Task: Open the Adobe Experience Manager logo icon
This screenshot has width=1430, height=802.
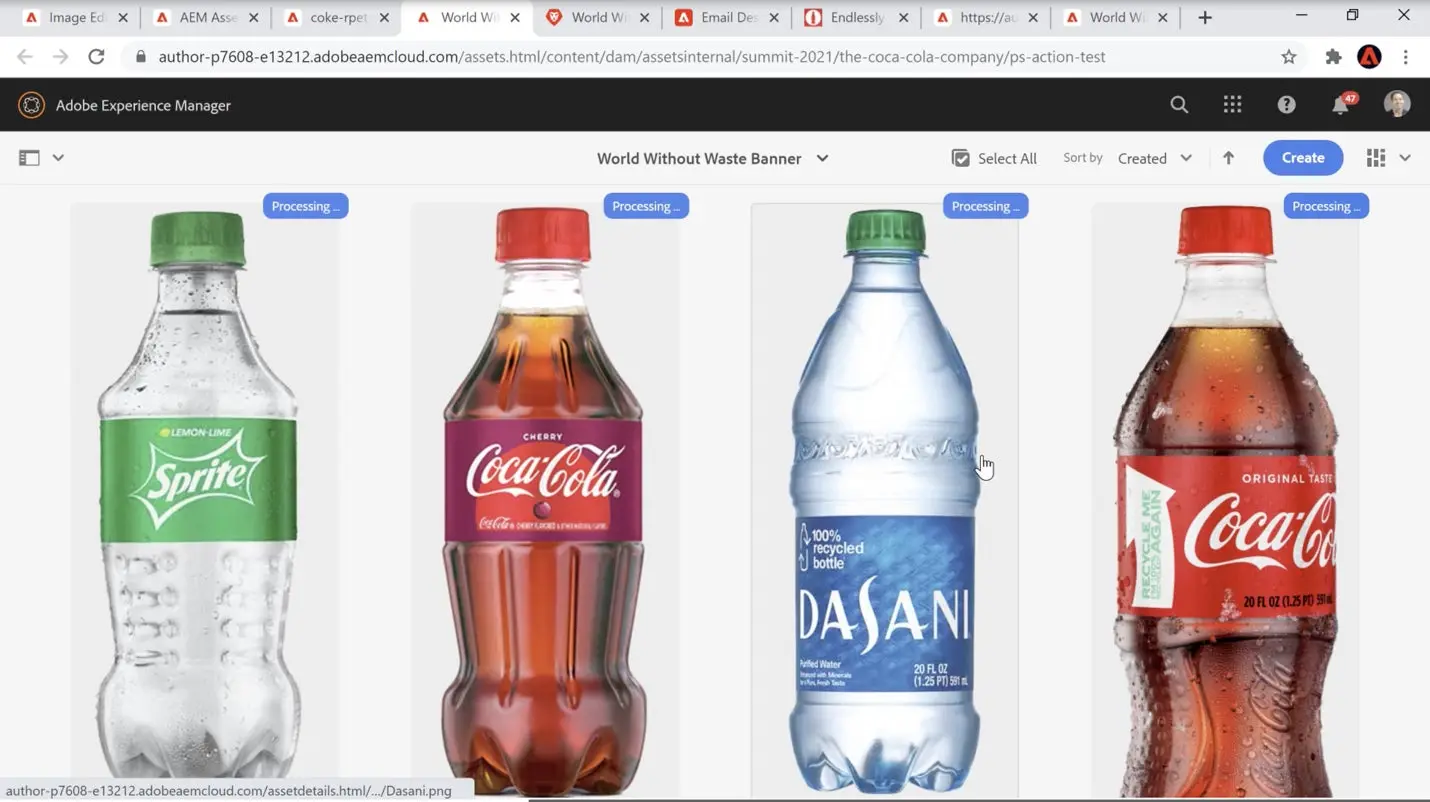Action: (31, 105)
